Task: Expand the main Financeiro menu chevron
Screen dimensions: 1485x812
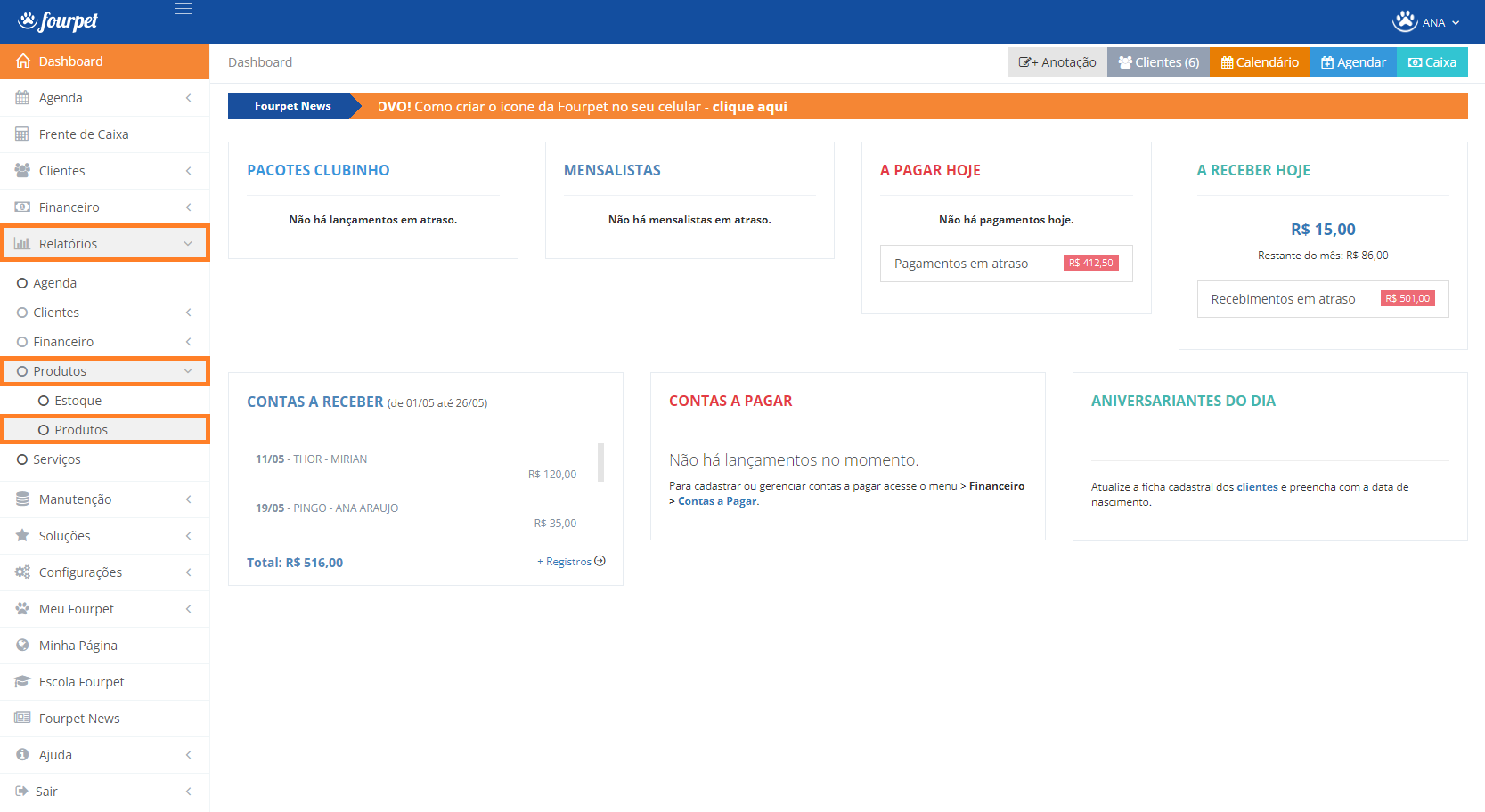Action: (x=189, y=207)
